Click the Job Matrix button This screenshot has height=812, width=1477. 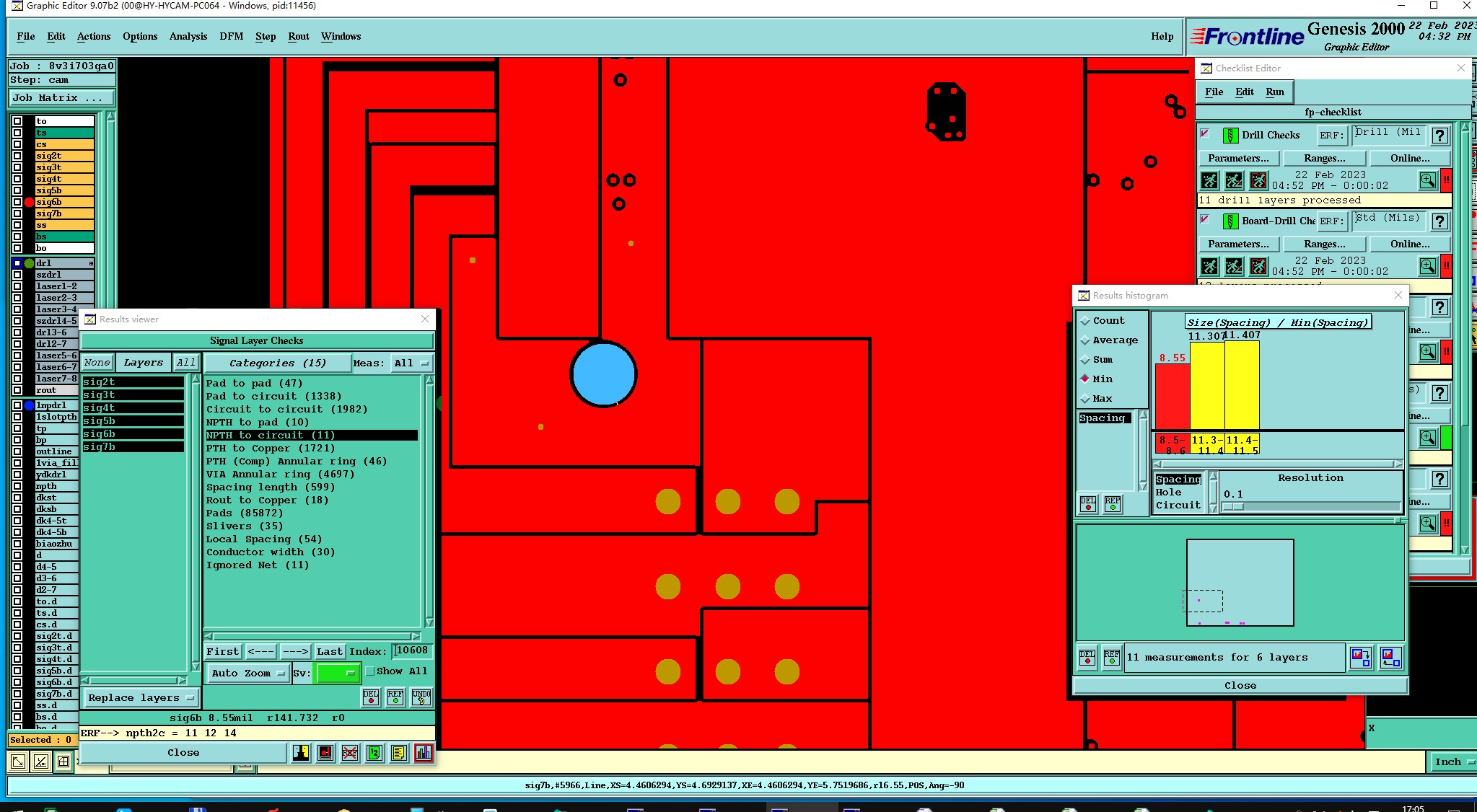point(61,97)
